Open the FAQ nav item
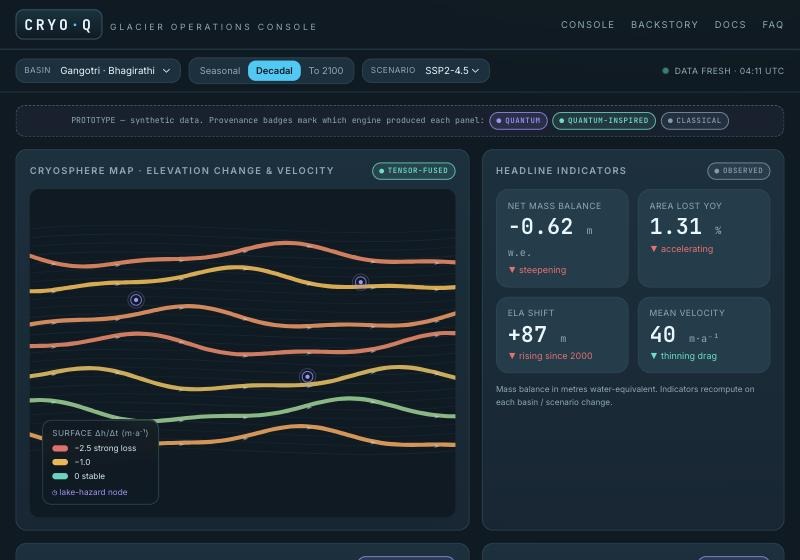The height and width of the screenshot is (560, 800). click(772, 24)
